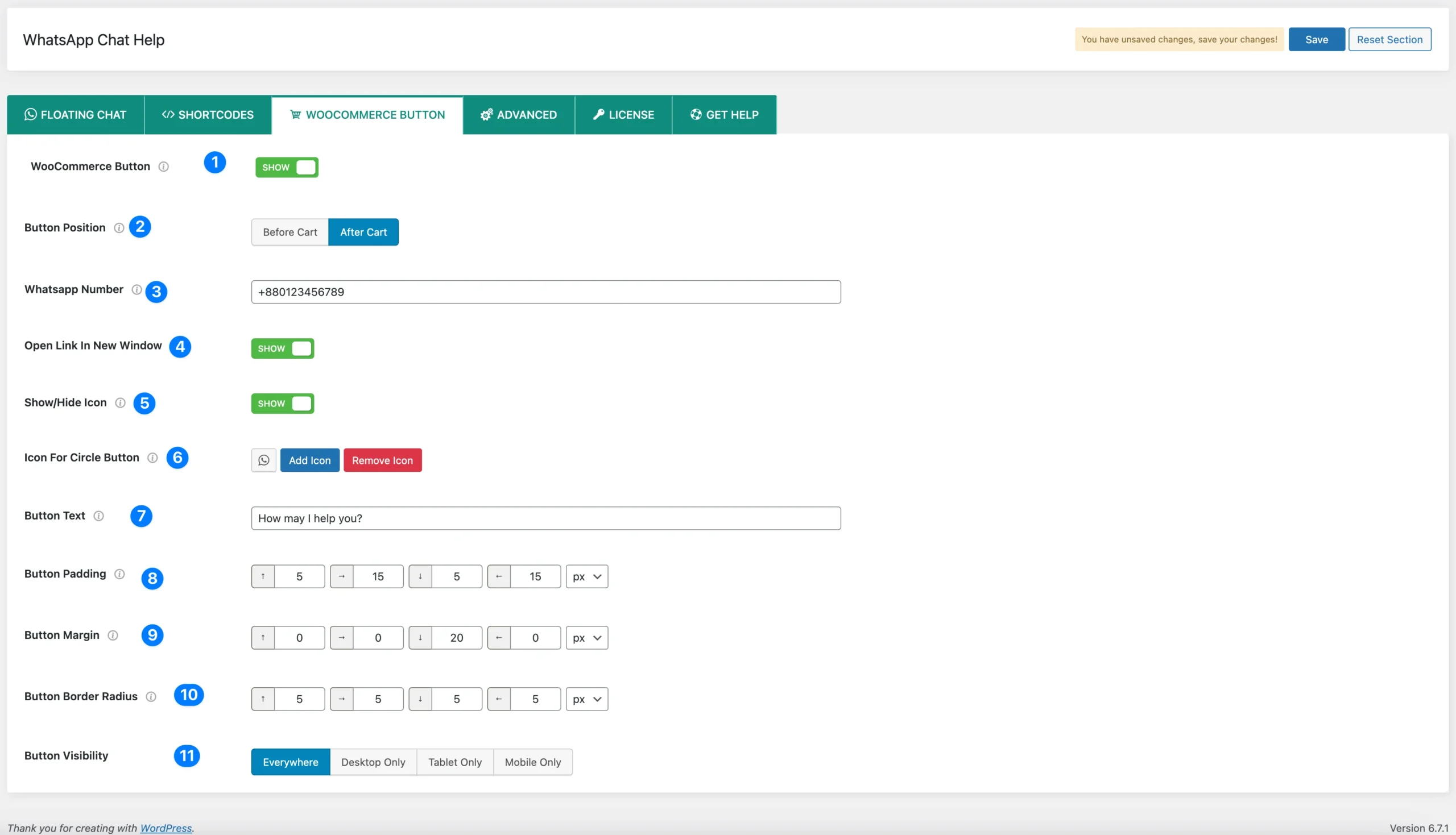Click the info icon beside Button Margin
1456x835 pixels.
[113, 635]
